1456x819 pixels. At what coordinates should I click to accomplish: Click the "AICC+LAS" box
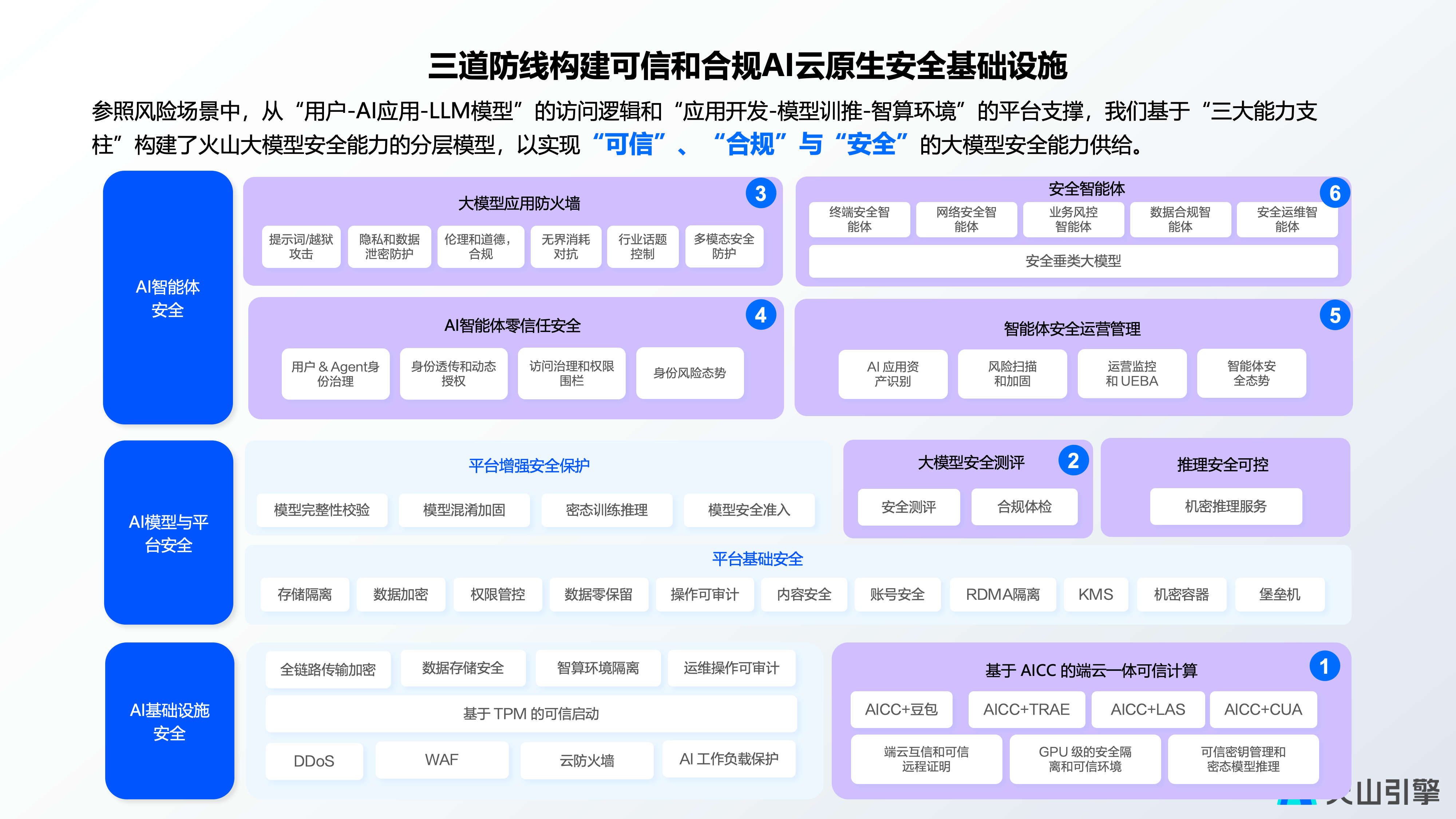pos(1148,709)
